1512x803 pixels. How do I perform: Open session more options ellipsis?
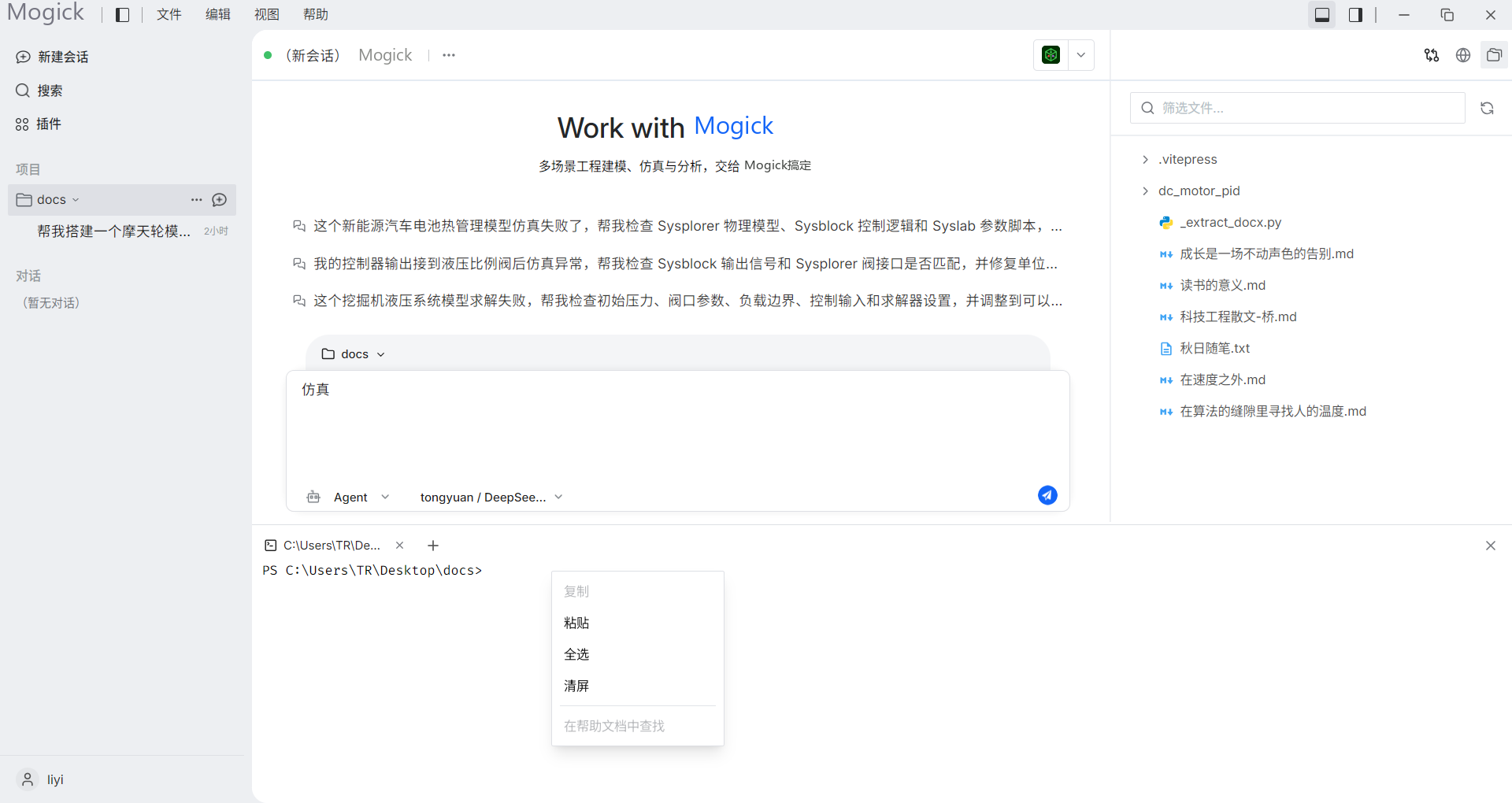click(x=449, y=55)
